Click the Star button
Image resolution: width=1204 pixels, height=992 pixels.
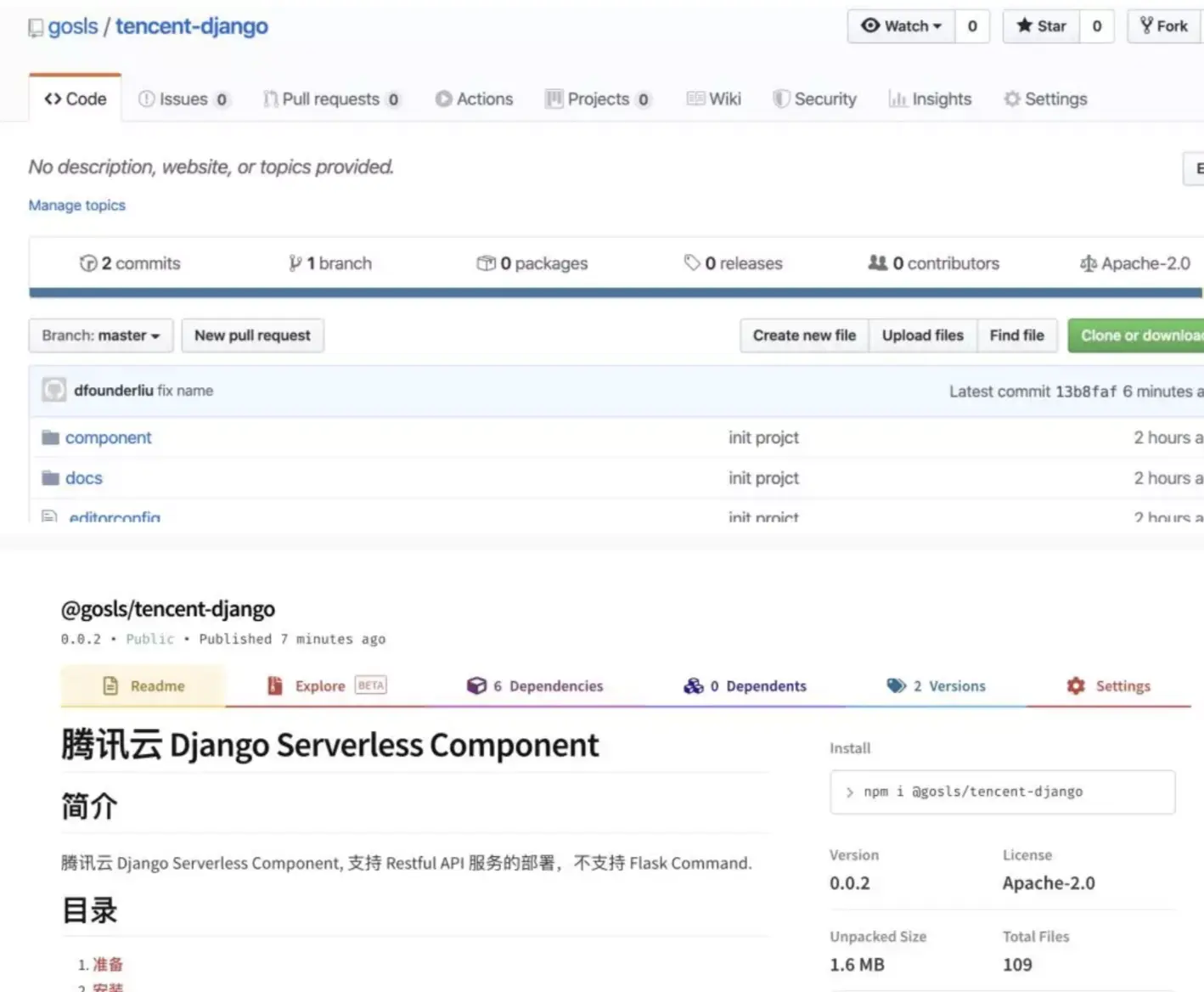tap(1042, 26)
